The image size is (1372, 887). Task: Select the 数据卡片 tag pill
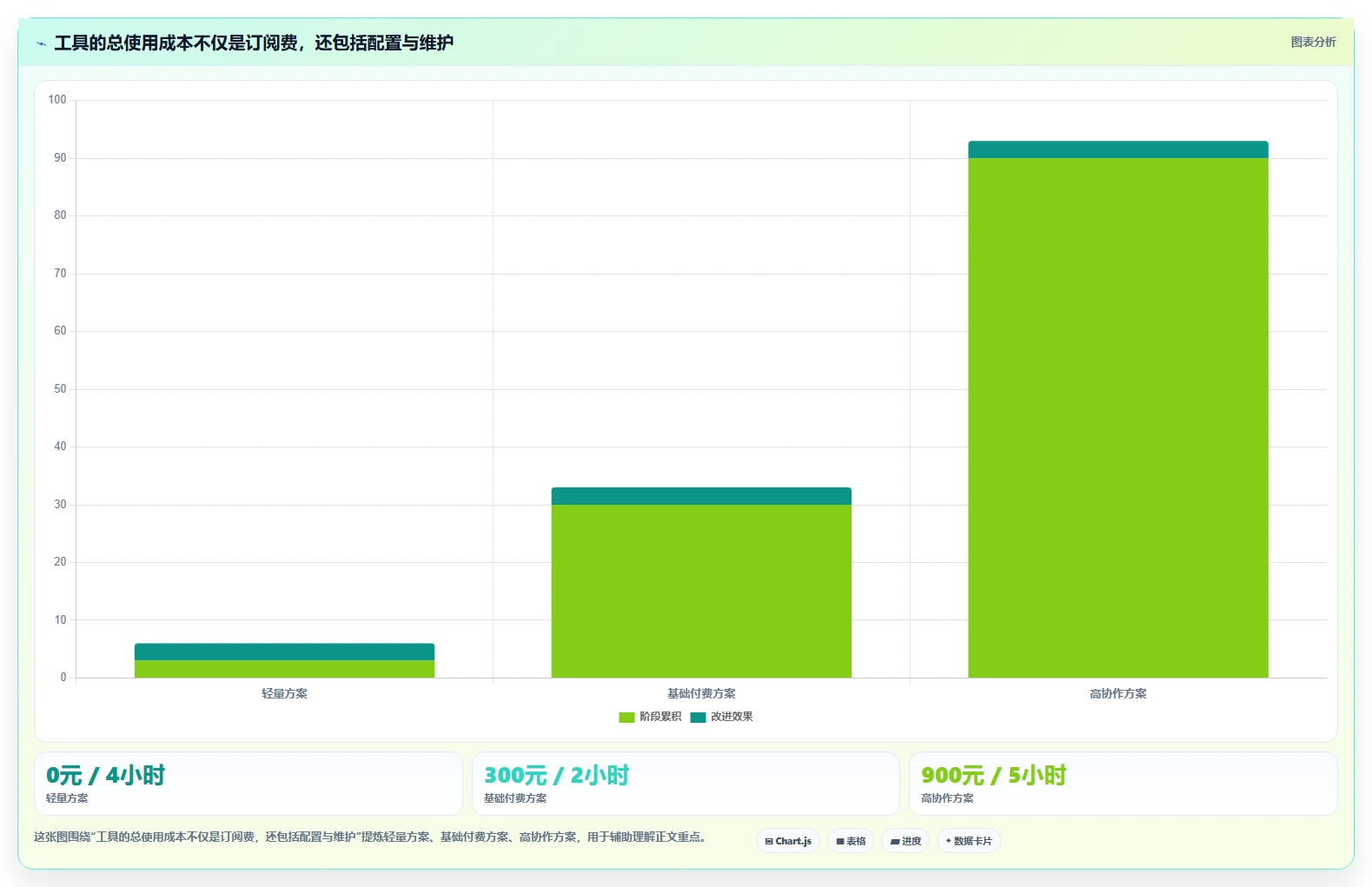point(969,841)
